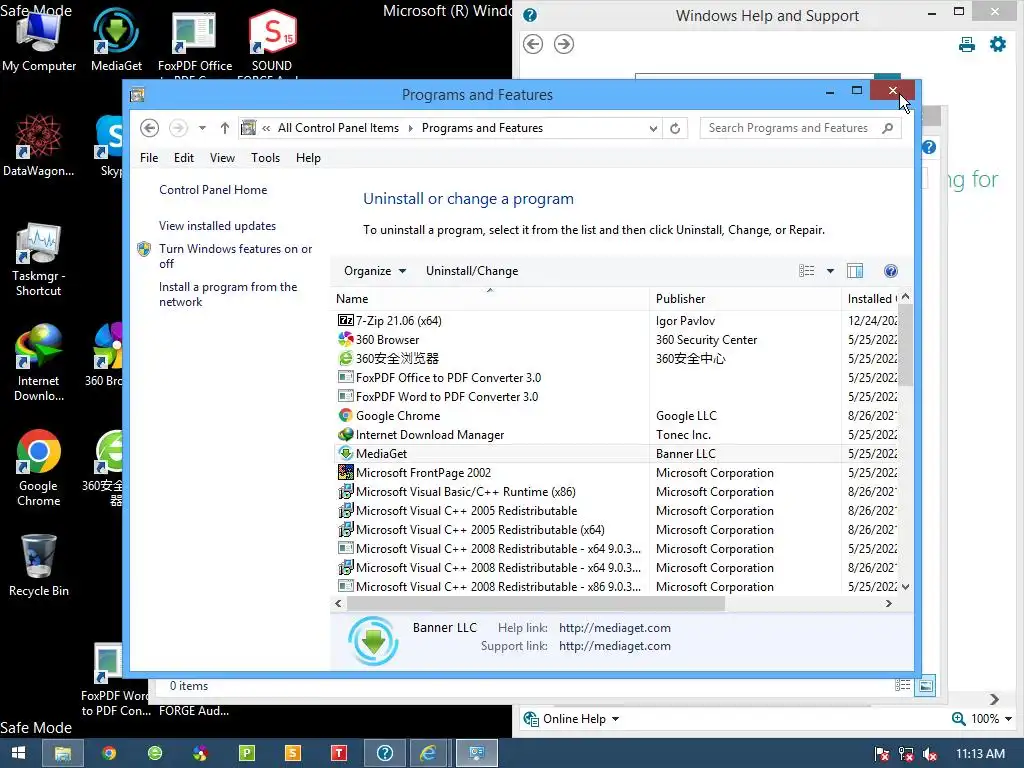Viewport: 1024px width, 768px height.
Task: Open Google Chrome desktop shortcut
Action: tap(39, 468)
